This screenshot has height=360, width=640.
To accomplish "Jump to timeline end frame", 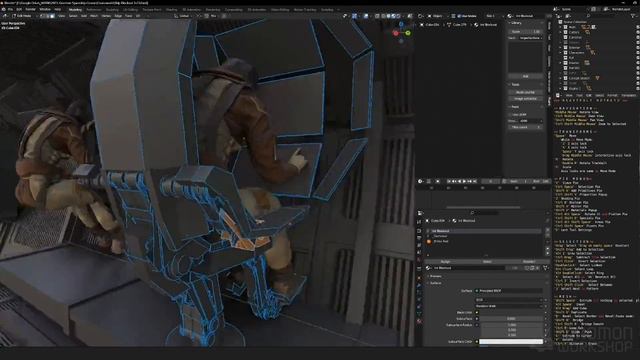I will (475, 181).
